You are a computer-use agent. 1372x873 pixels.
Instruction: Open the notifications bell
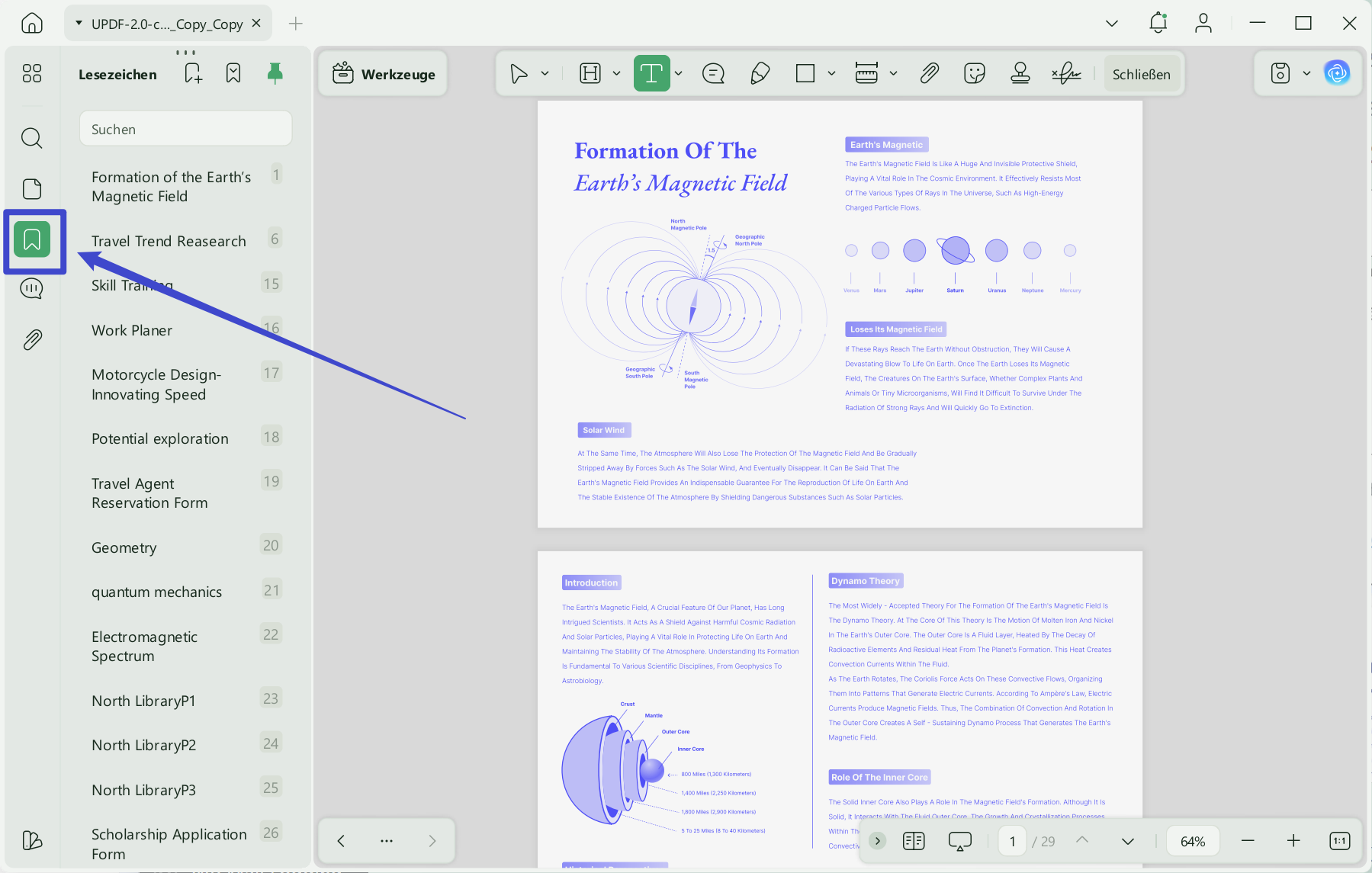coord(1158,23)
